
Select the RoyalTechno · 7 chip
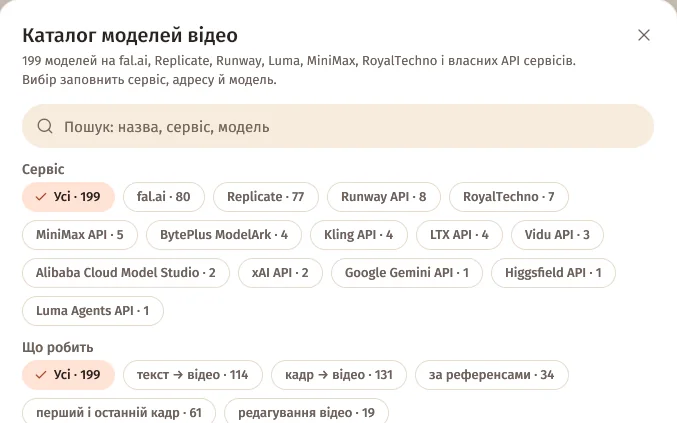[x=509, y=197]
